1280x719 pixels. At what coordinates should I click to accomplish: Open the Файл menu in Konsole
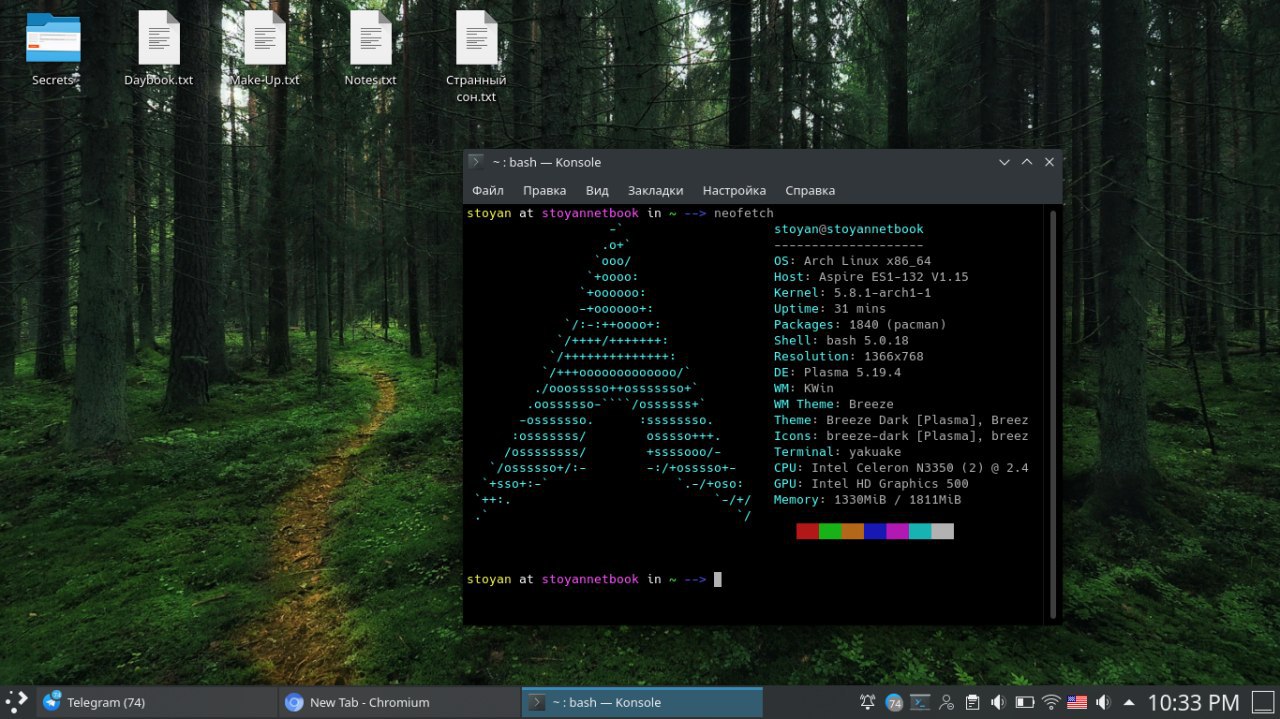coord(488,190)
